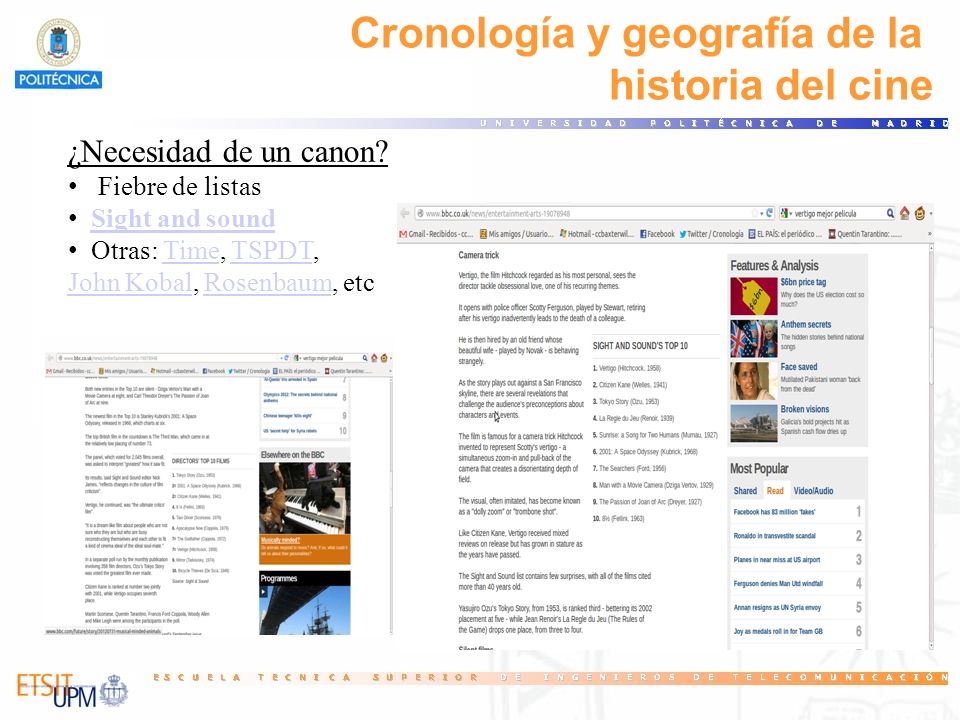Click the reload icon in the large browser
This screenshot has width=960, height=720.
(769, 213)
